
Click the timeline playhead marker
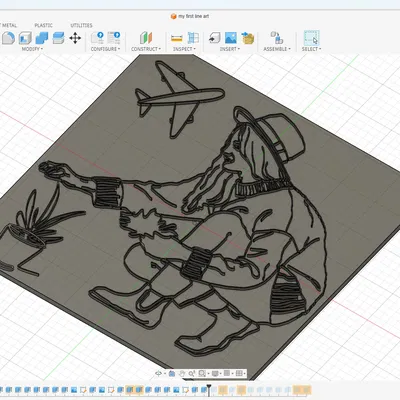point(209,389)
